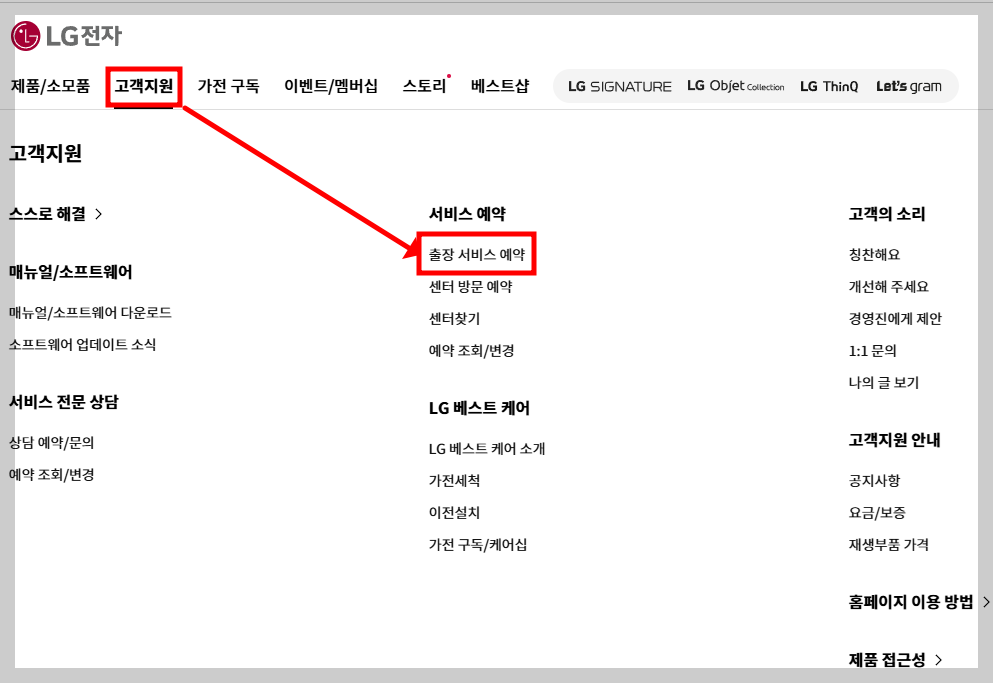993x683 pixels.
Task: Open the 스토리 menu
Action: [425, 86]
